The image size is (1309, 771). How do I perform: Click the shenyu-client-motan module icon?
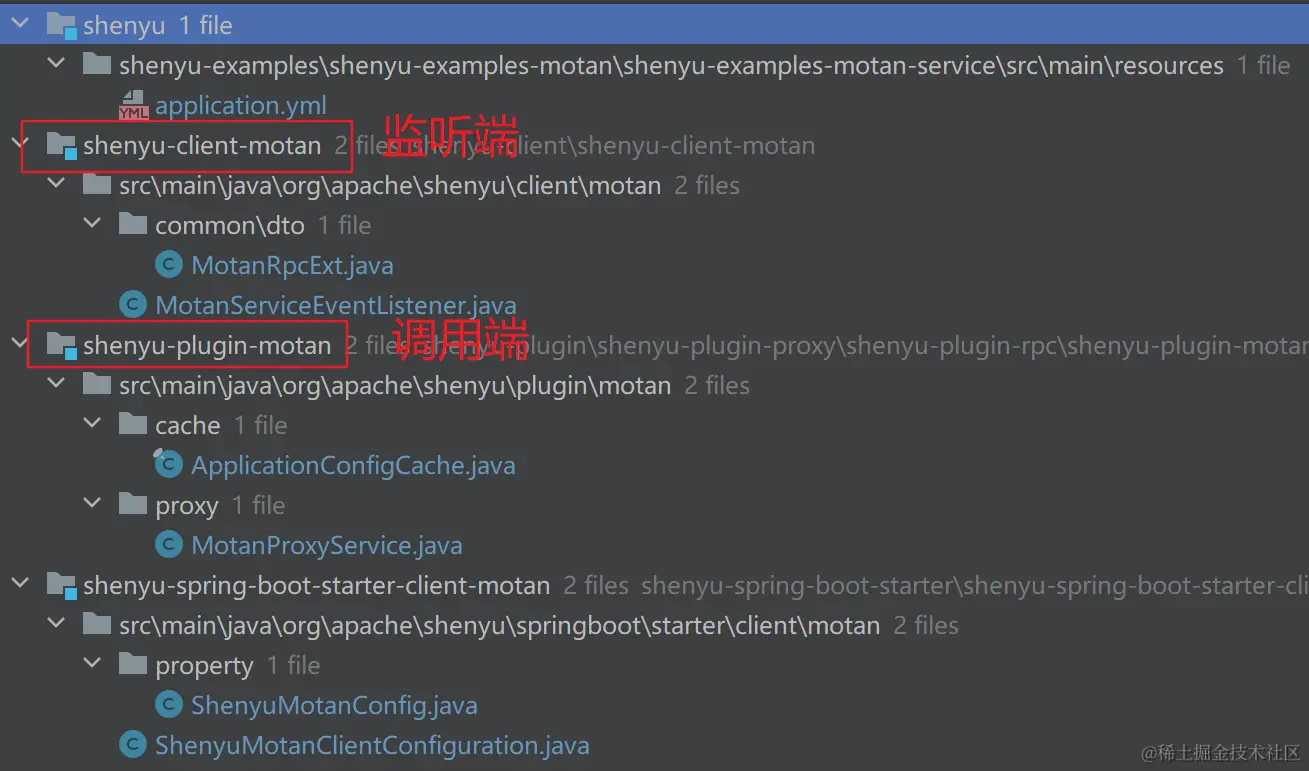point(62,146)
